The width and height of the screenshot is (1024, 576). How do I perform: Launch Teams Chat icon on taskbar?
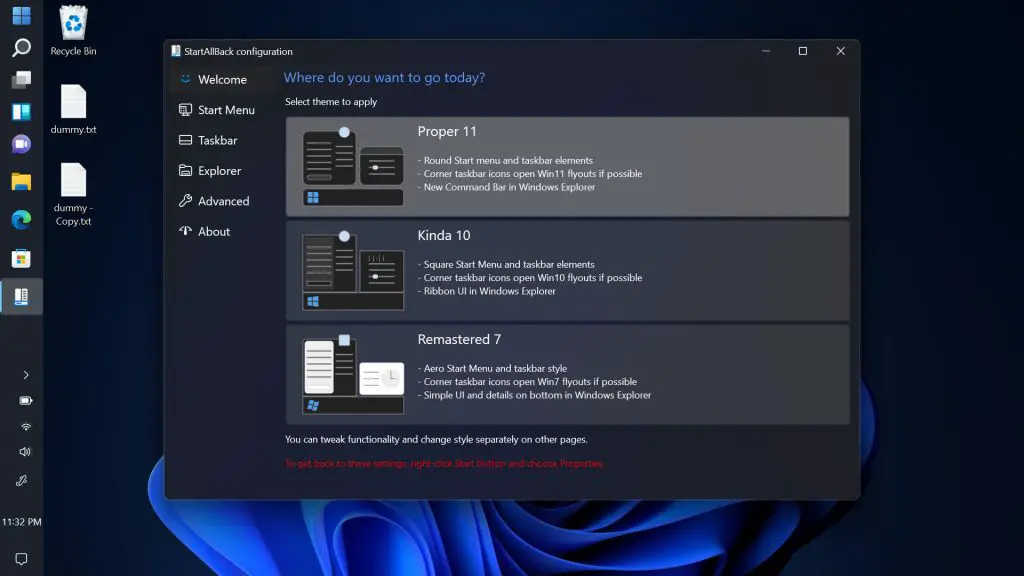tap(21, 144)
